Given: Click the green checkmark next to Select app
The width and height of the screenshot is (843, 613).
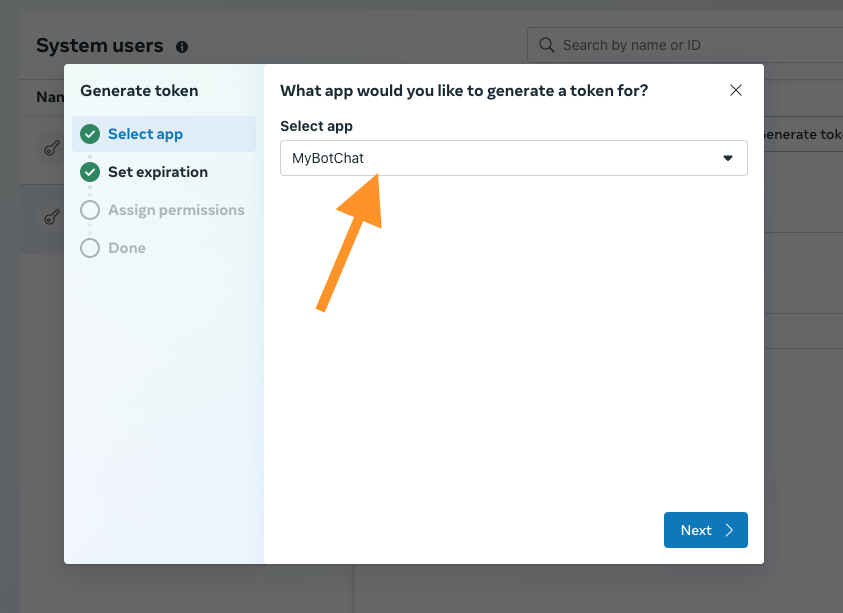Looking at the screenshot, I should pyautogui.click(x=90, y=134).
